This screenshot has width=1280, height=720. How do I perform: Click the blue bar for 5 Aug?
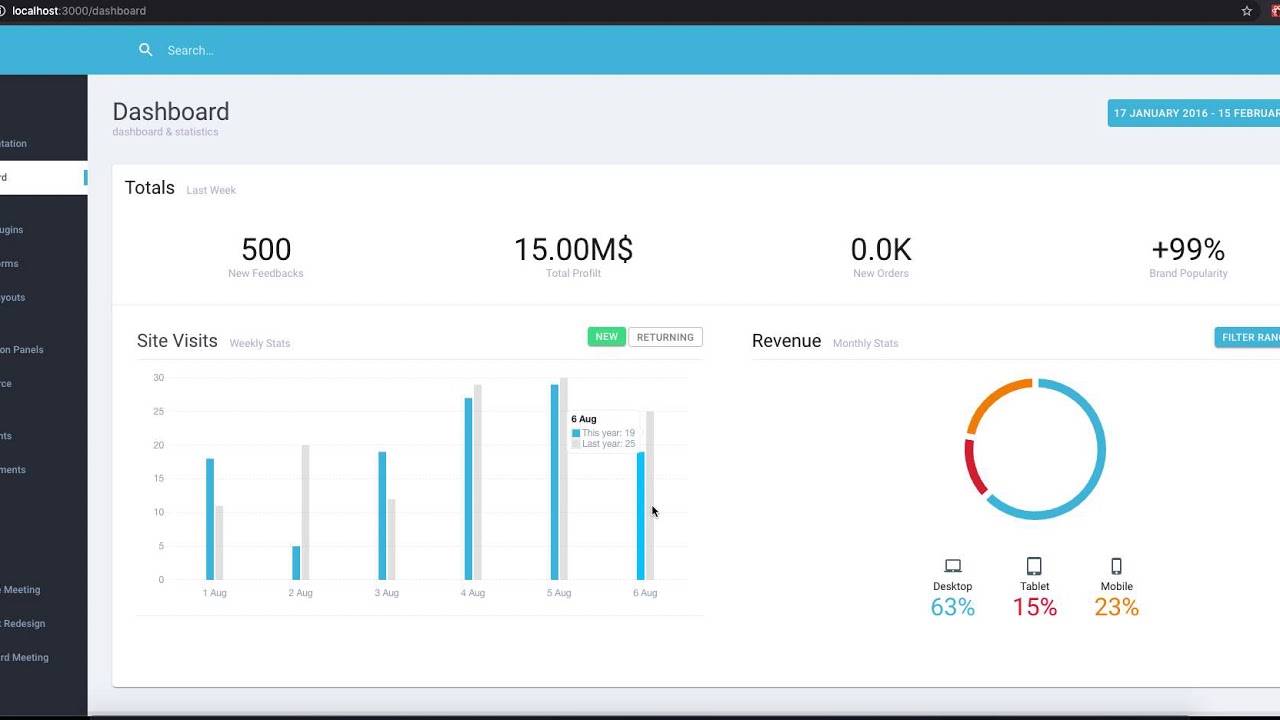point(554,482)
